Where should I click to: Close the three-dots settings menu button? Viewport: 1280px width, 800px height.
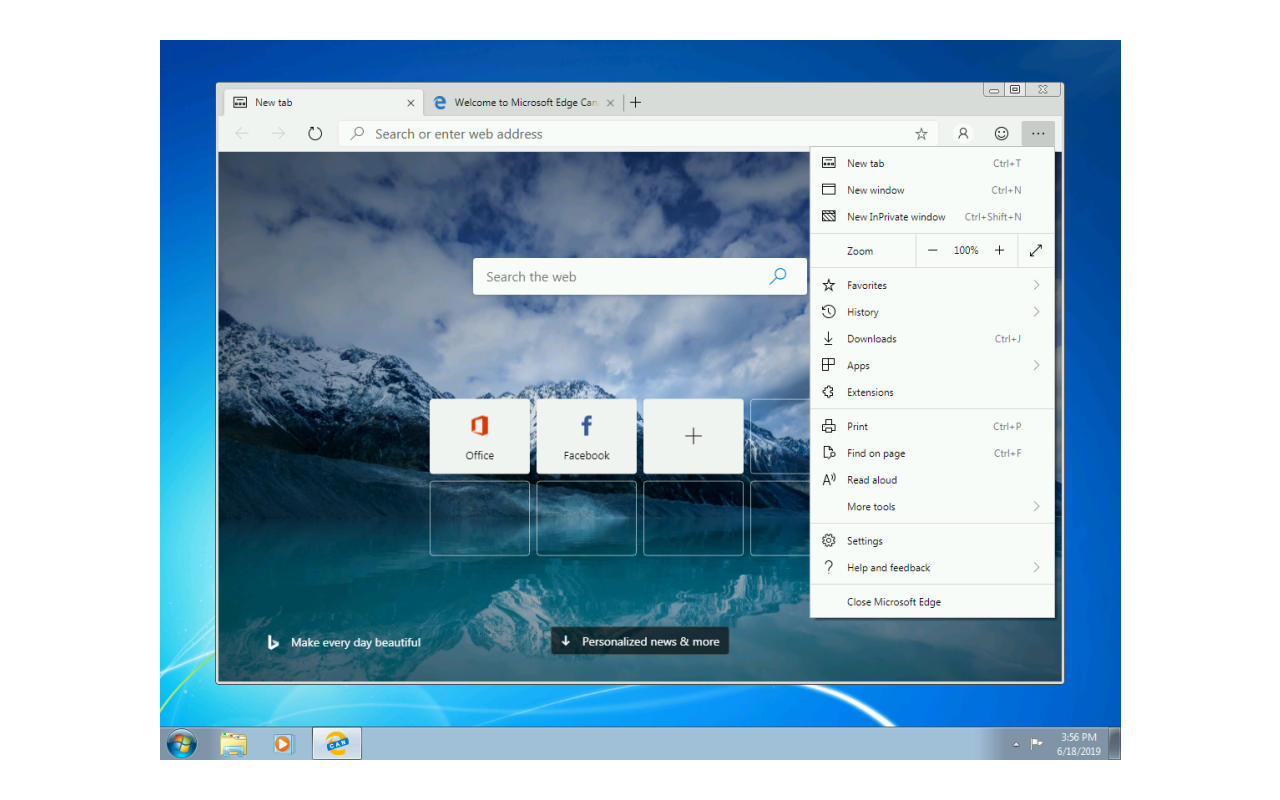pyautogui.click(x=1038, y=133)
